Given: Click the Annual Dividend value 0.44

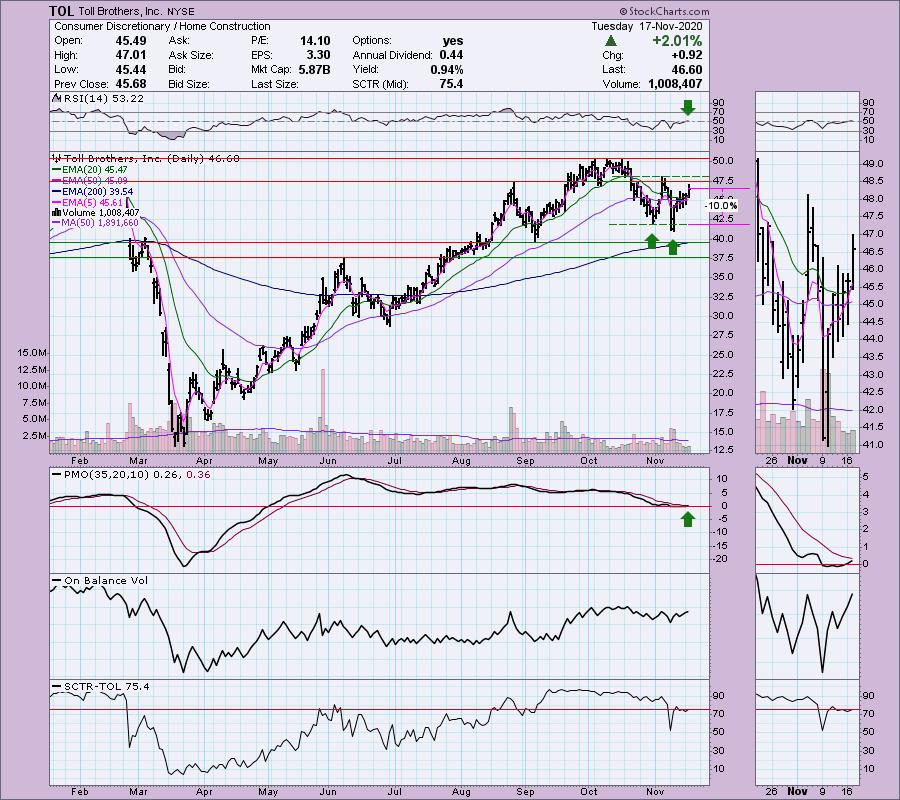Looking at the screenshot, I should click(x=451, y=55).
